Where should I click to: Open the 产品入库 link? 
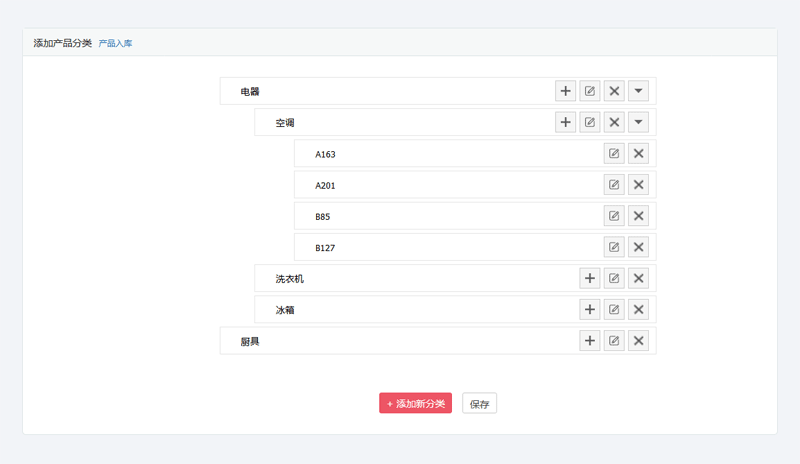(x=115, y=43)
